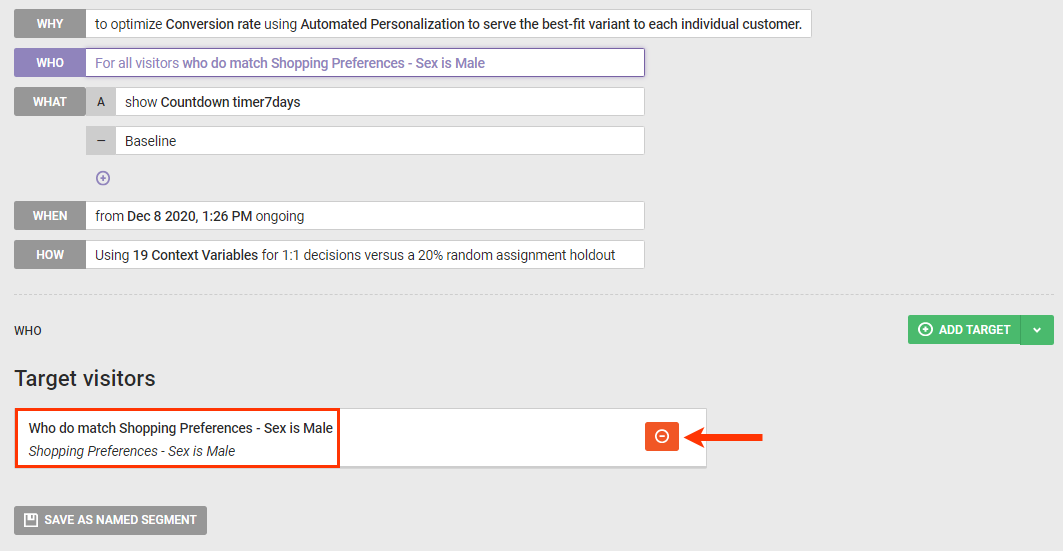Expand the Add Target dropdown arrow
The width and height of the screenshot is (1063, 551).
click(x=1037, y=330)
